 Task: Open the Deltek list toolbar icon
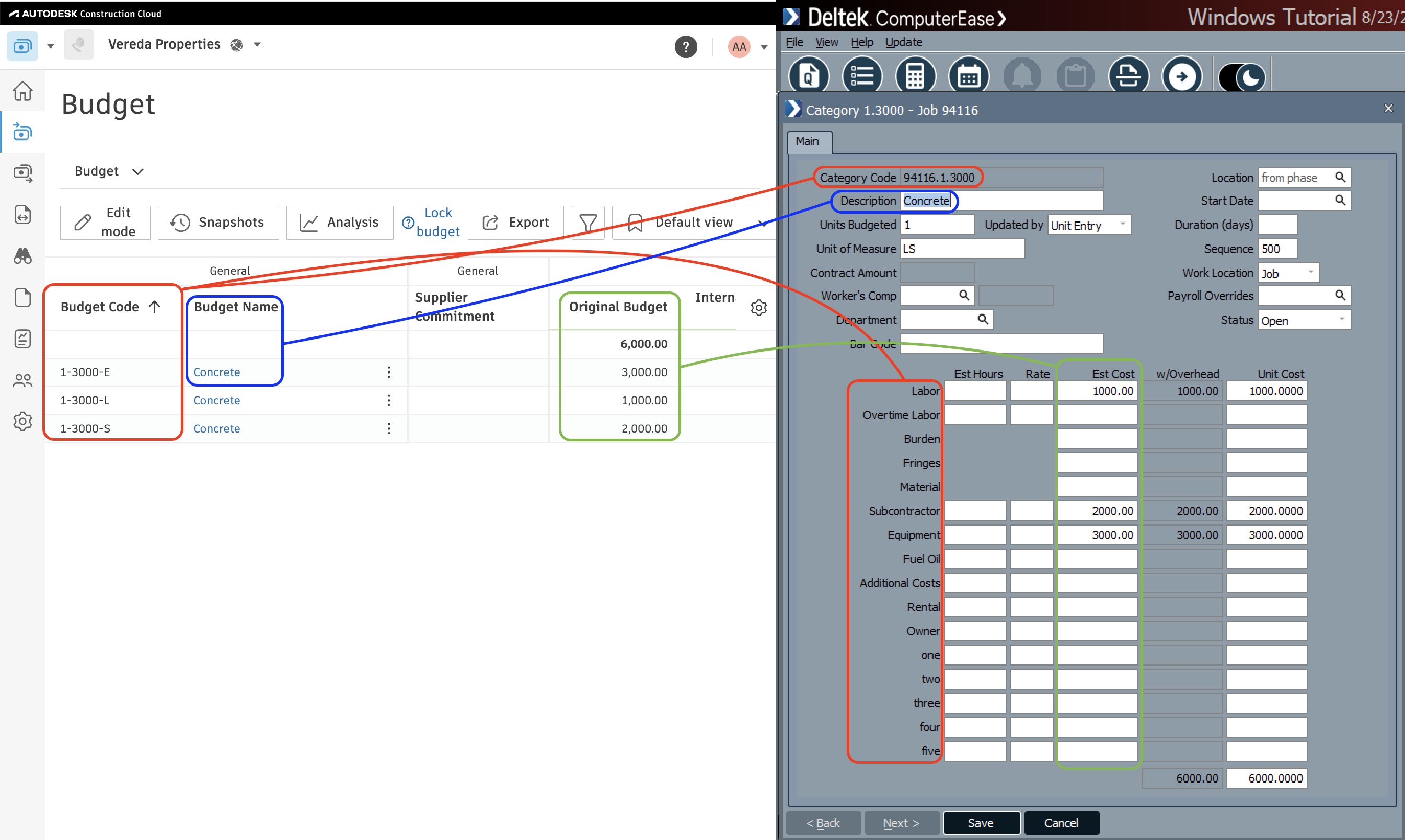click(862, 75)
